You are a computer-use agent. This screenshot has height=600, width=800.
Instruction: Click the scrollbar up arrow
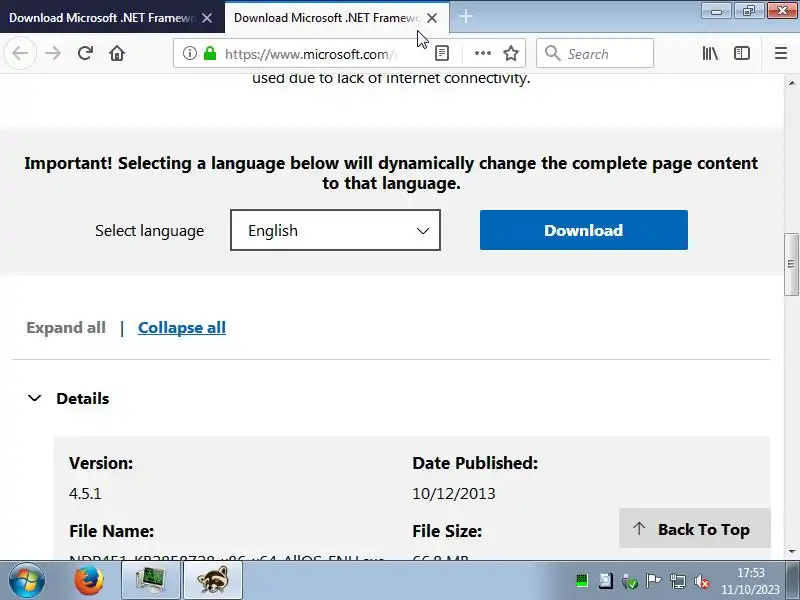tap(791, 83)
